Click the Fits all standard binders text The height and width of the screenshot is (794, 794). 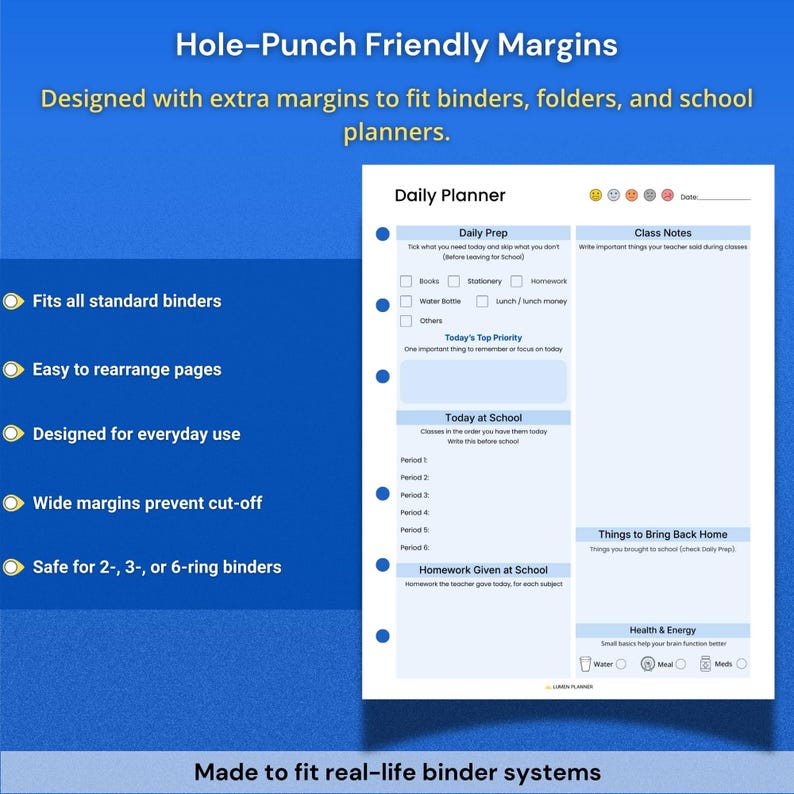pyautogui.click(x=127, y=301)
